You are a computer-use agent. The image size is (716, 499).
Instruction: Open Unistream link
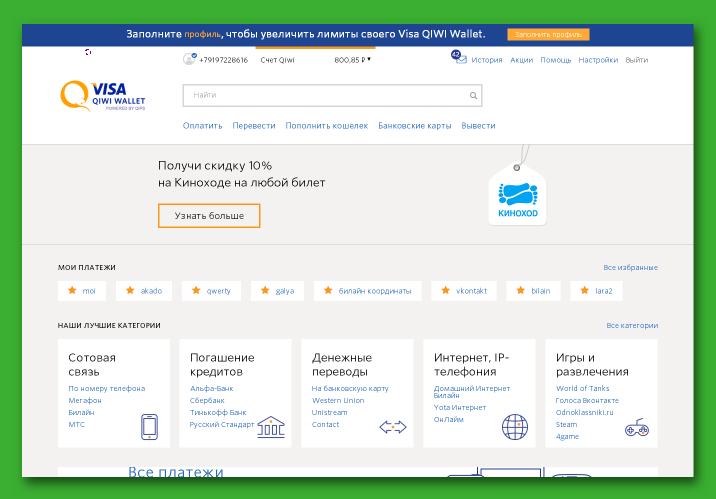click(329, 412)
